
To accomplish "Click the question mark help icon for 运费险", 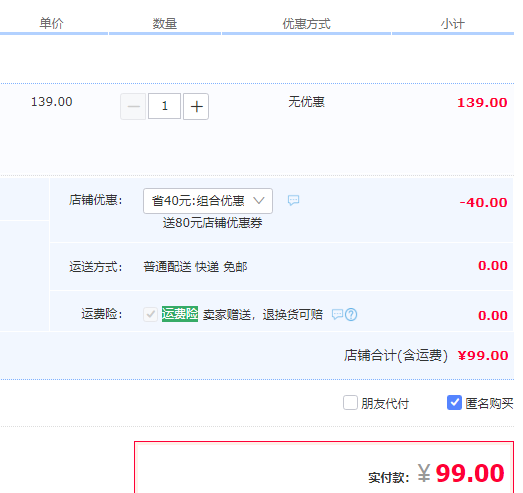I will point(351,315).
